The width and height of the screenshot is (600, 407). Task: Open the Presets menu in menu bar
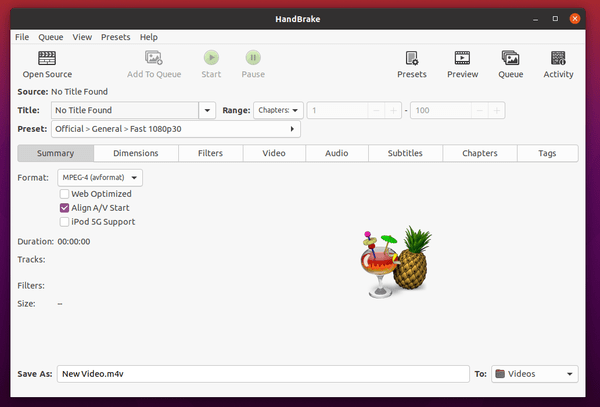116,37
